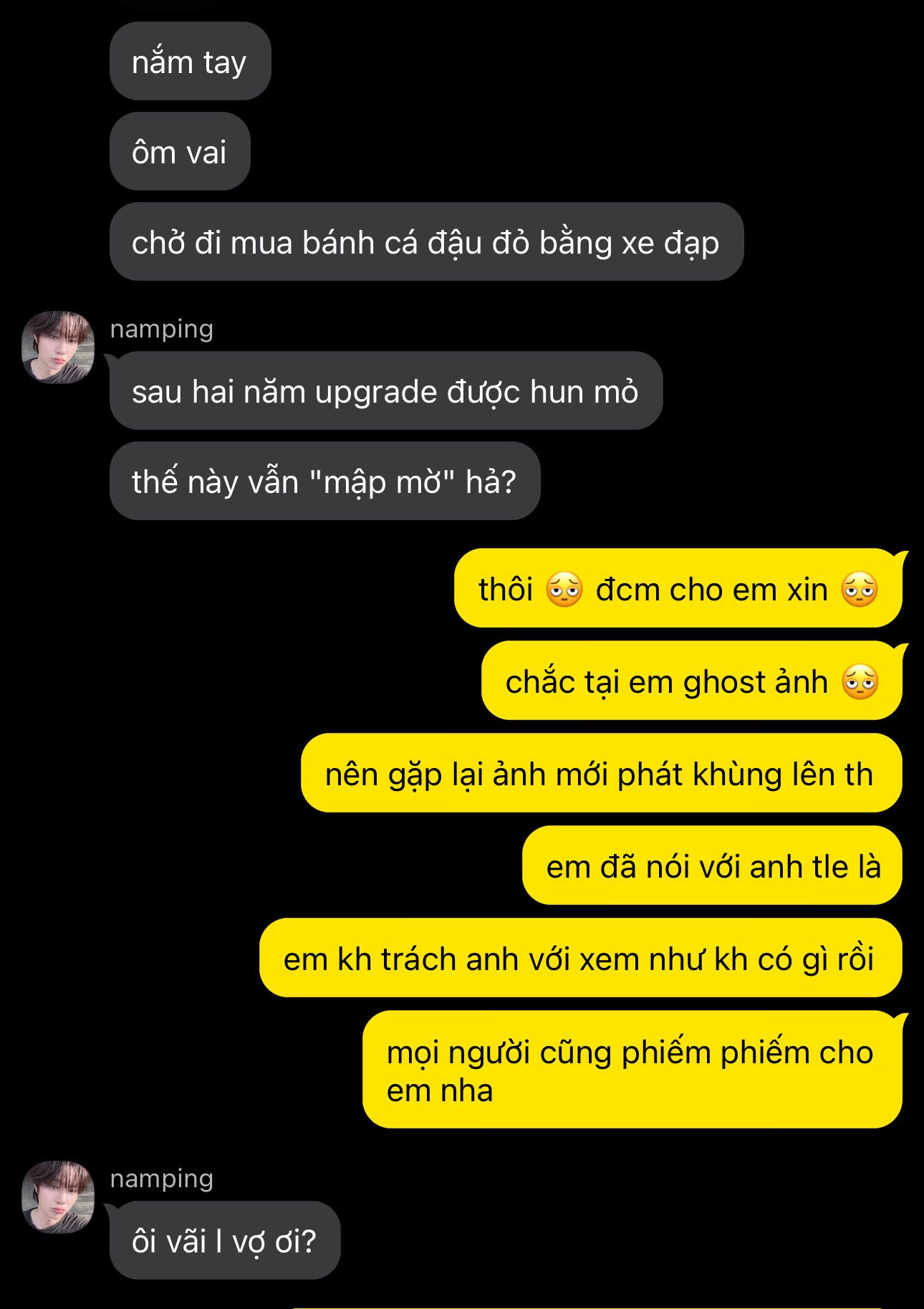Tap the 'thôi đcm cho em xin' message

[678, 588]
